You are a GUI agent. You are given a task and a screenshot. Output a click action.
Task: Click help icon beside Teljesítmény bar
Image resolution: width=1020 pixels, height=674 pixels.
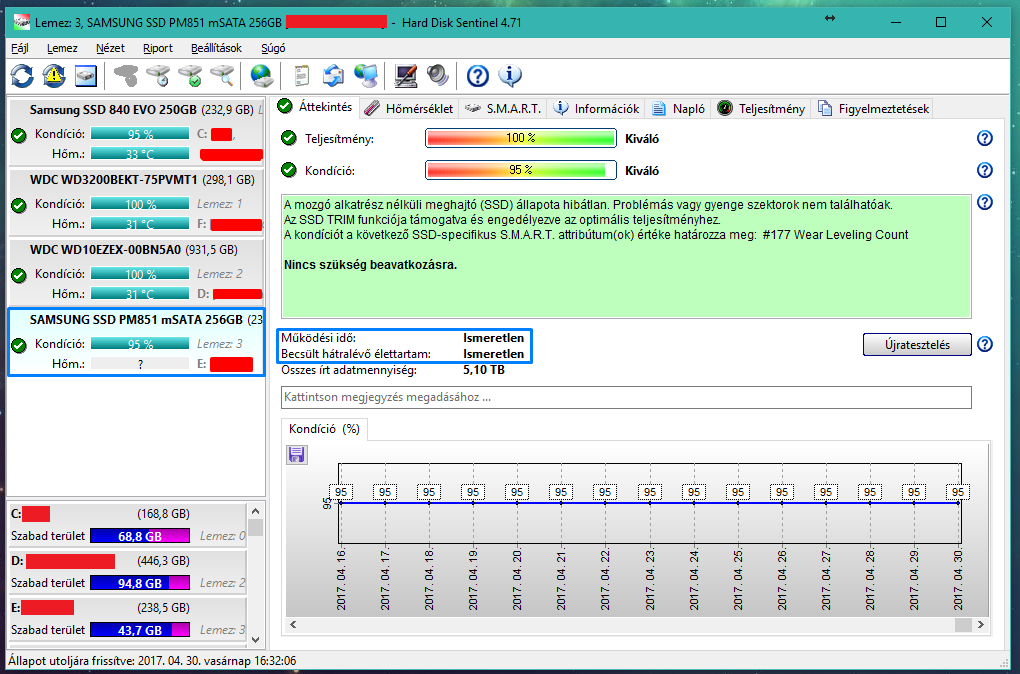click(985, 138)
